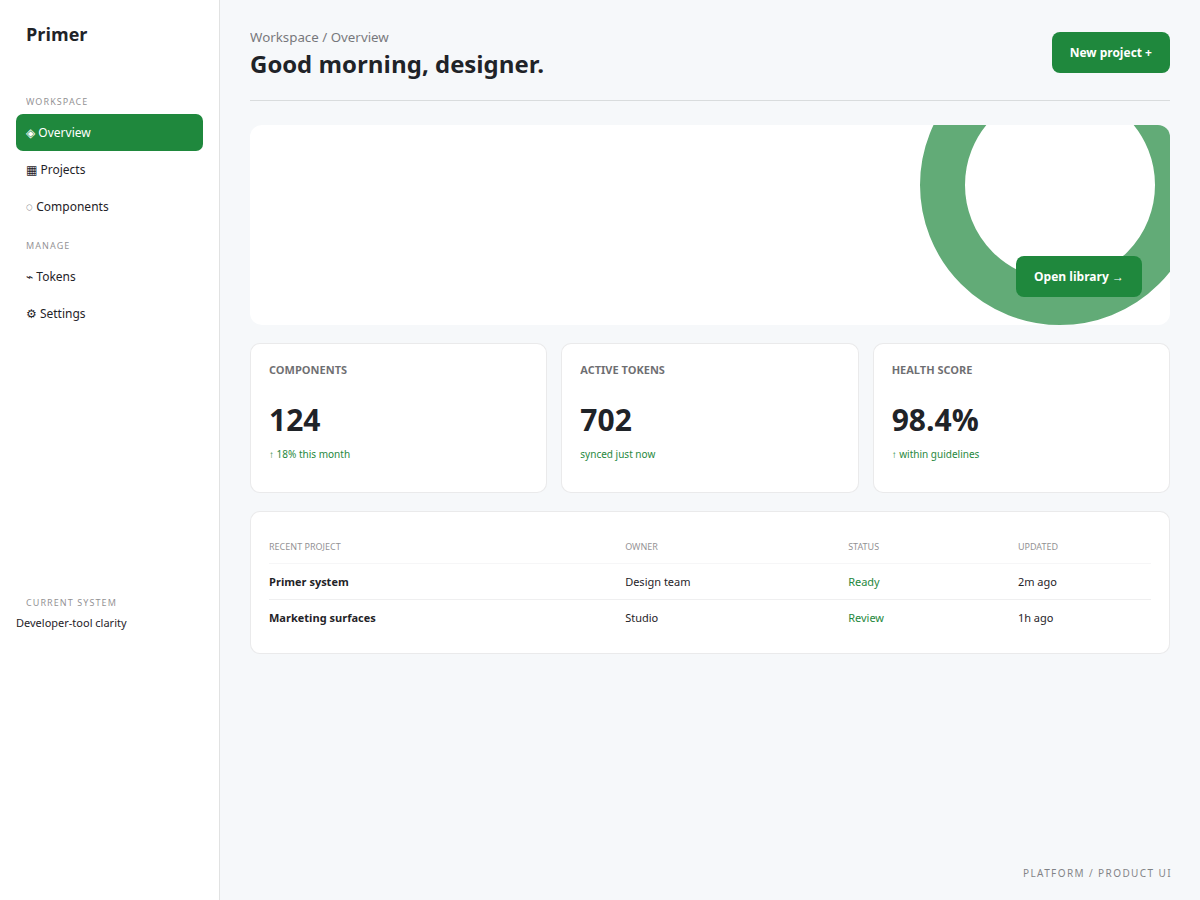Click the Recent Project column header
Viewport: 1200px width, 900px height.
(305, 547)
